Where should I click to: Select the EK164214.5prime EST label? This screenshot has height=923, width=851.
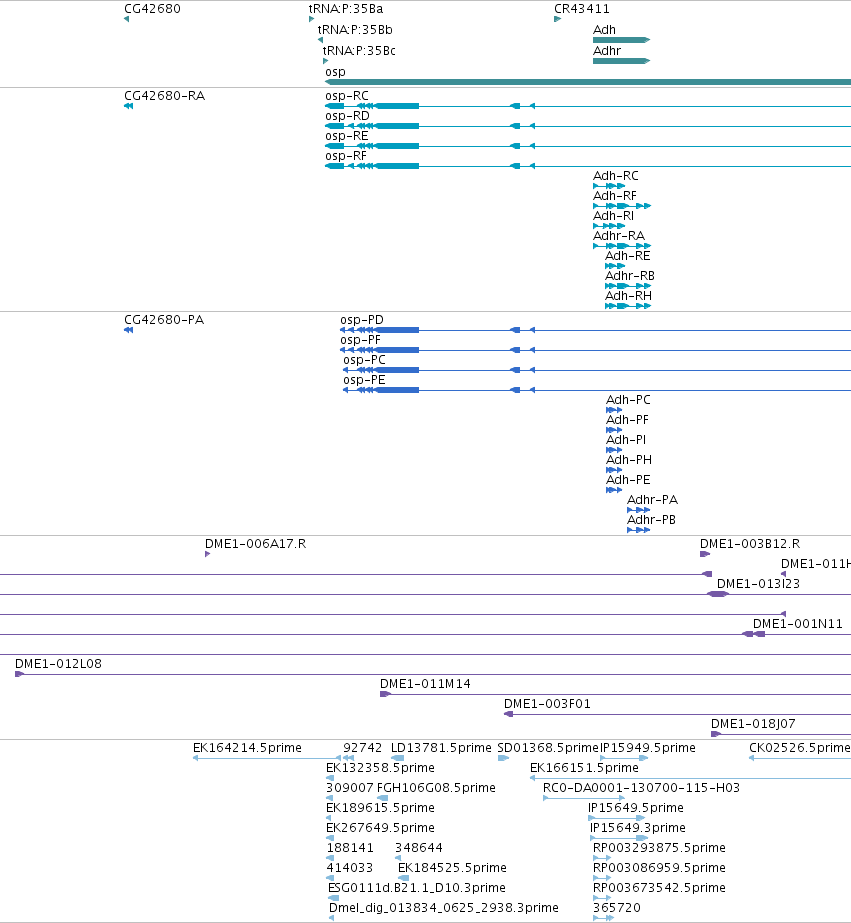(x=247, y=748)
